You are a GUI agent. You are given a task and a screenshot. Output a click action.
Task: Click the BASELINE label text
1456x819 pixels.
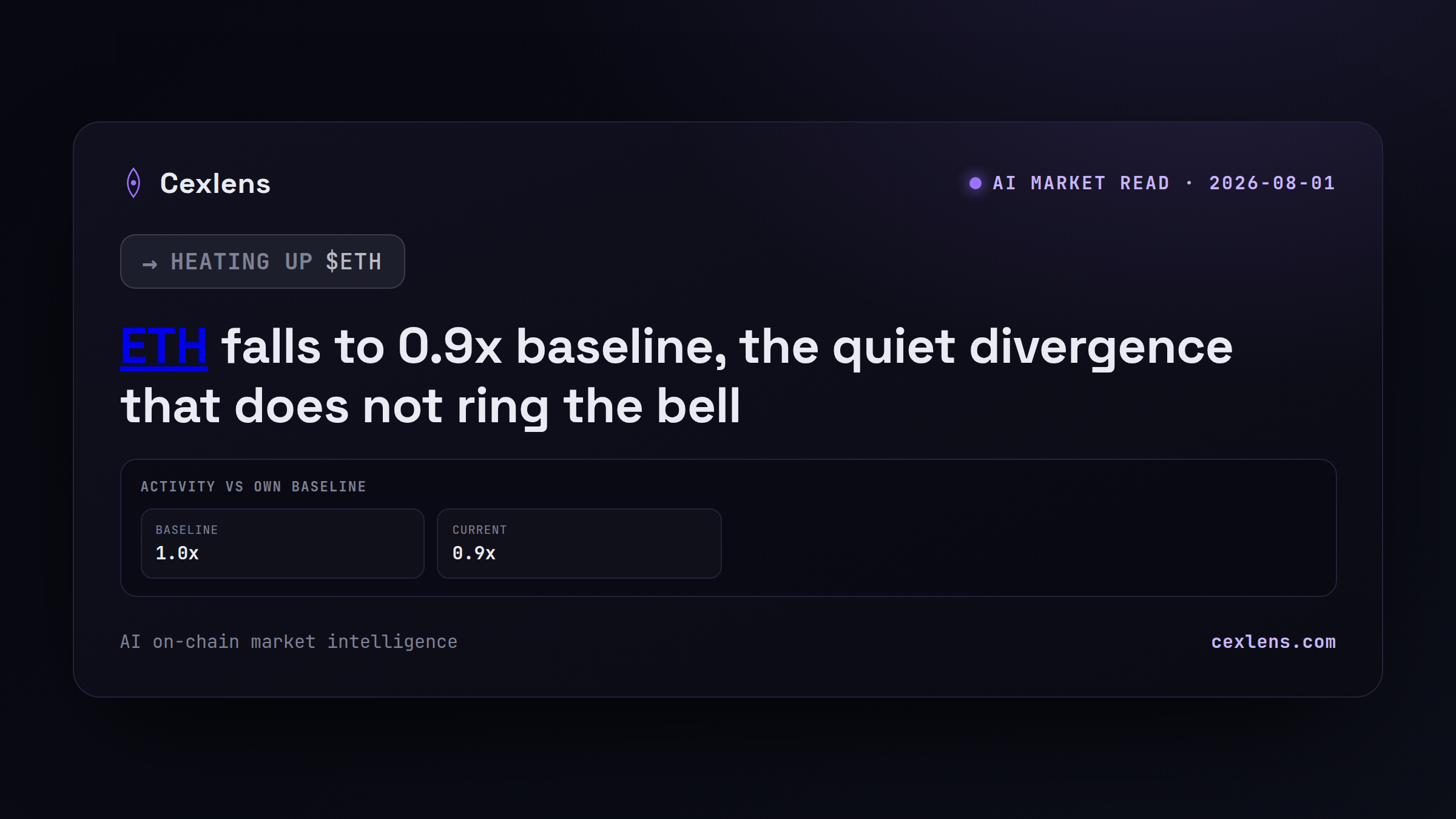(x=187, y=530)
